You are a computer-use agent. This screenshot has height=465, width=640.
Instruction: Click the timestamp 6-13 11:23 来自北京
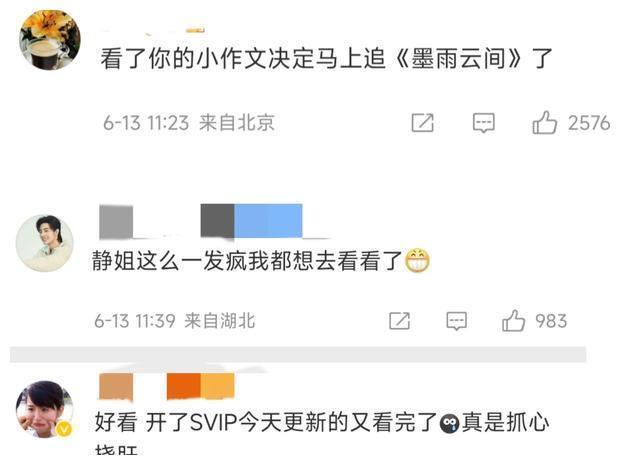point(189,122)
